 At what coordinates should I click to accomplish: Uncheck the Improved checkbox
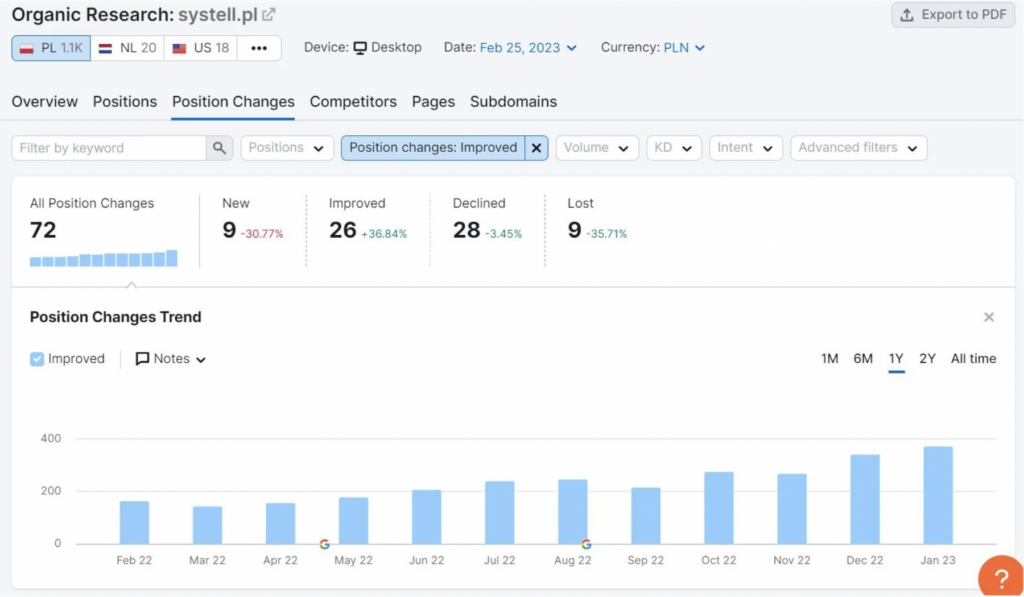click(x=37, y=359)
